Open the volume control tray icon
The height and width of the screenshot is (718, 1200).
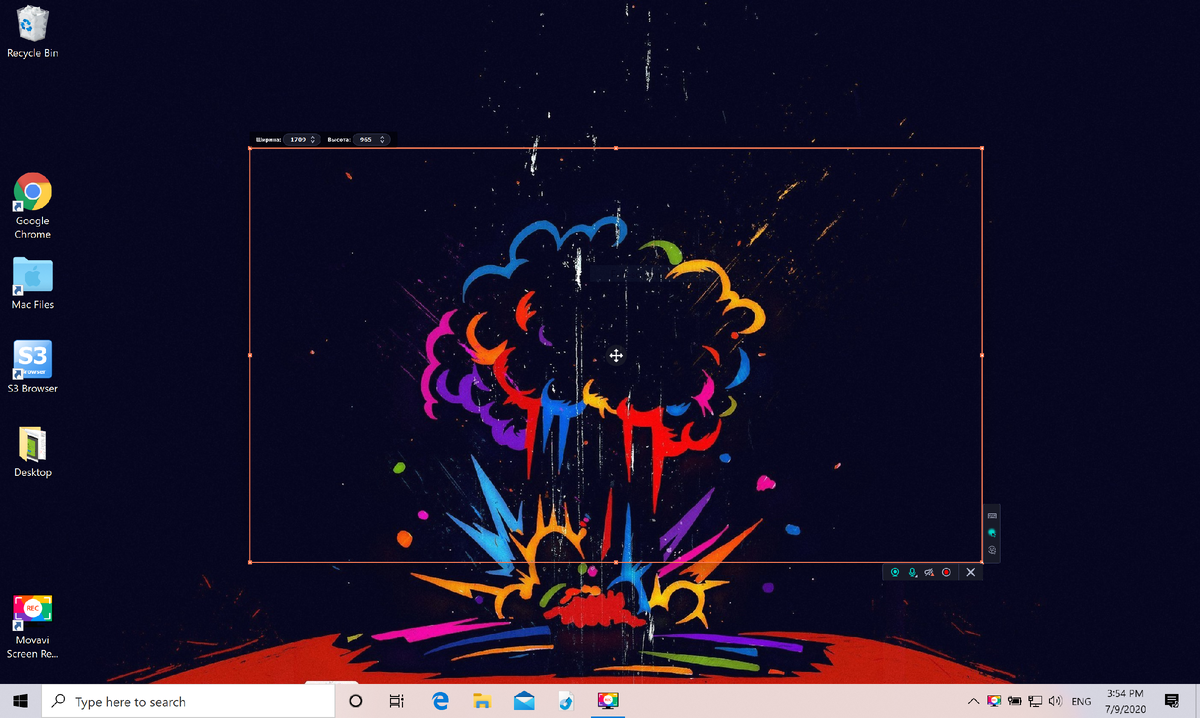point(1055,702)
